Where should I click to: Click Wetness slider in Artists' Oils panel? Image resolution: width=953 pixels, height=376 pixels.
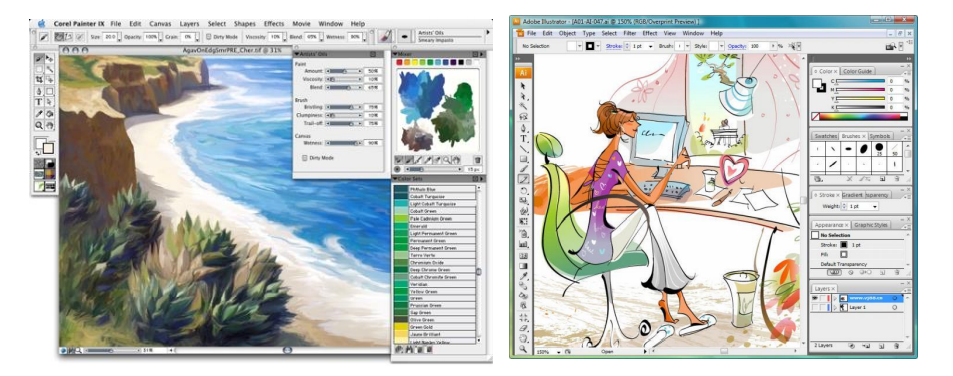point(344,143)
